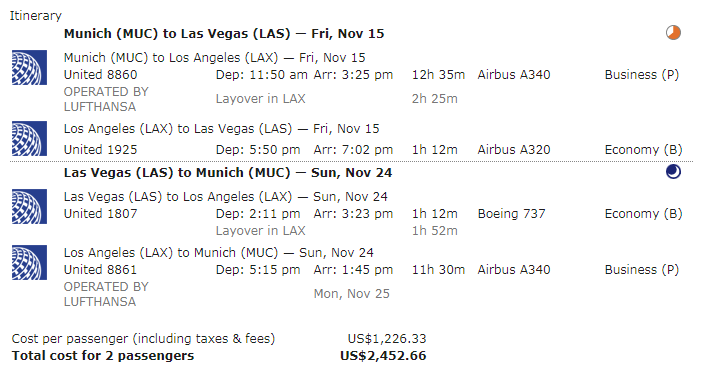
Task: Click United logo beside flight United 8861
Action: point(29,263)
